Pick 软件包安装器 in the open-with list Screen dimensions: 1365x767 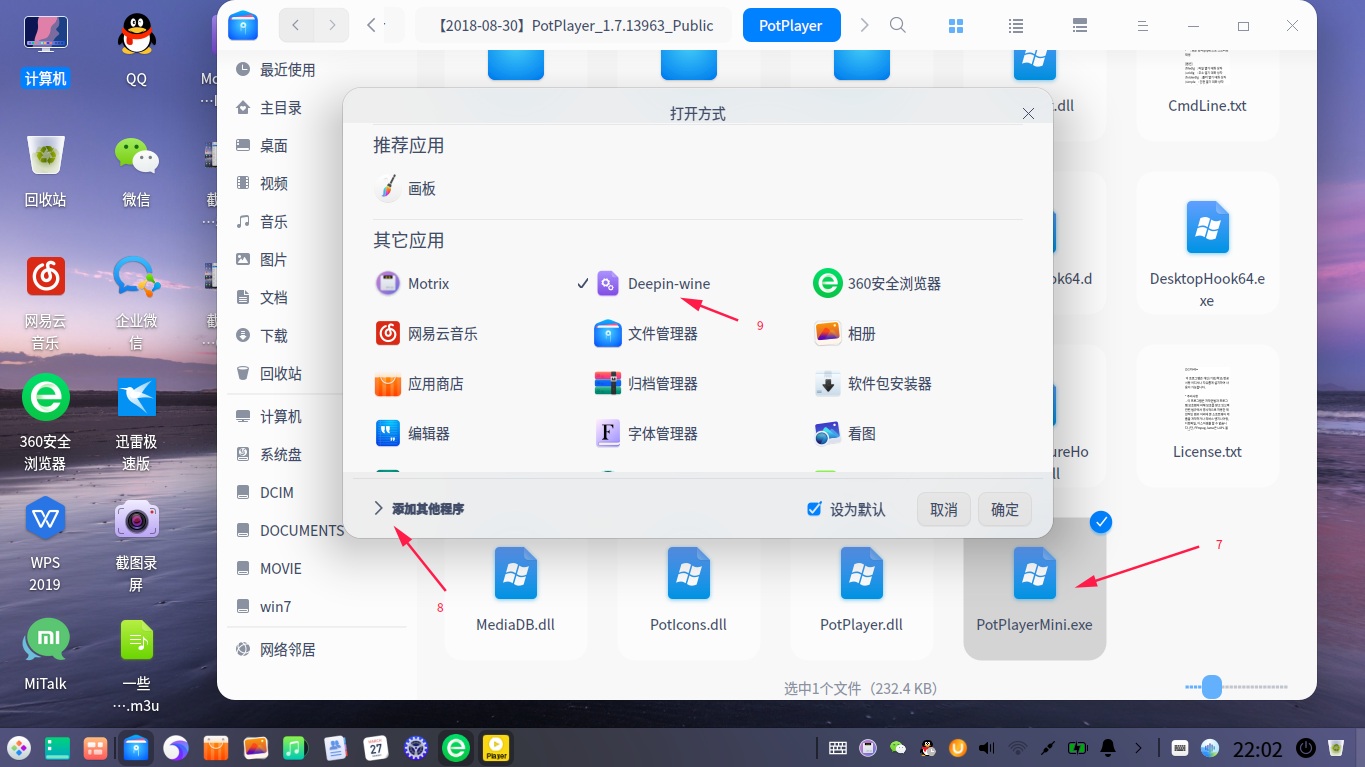[x=873, y=384]
